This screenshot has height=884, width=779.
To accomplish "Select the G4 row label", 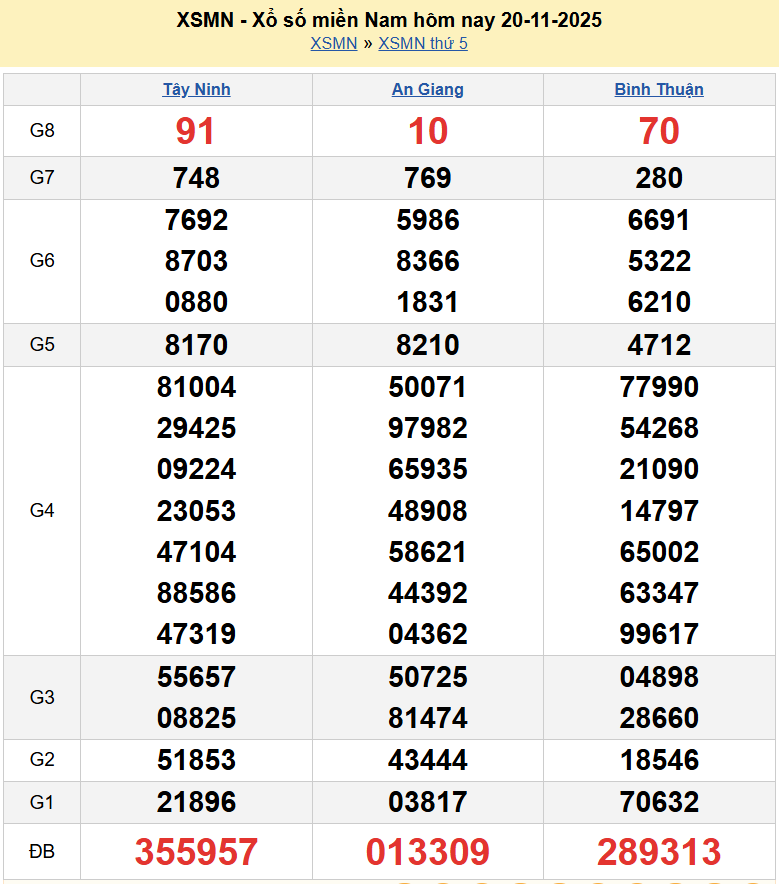I will (x=42, y=511).
